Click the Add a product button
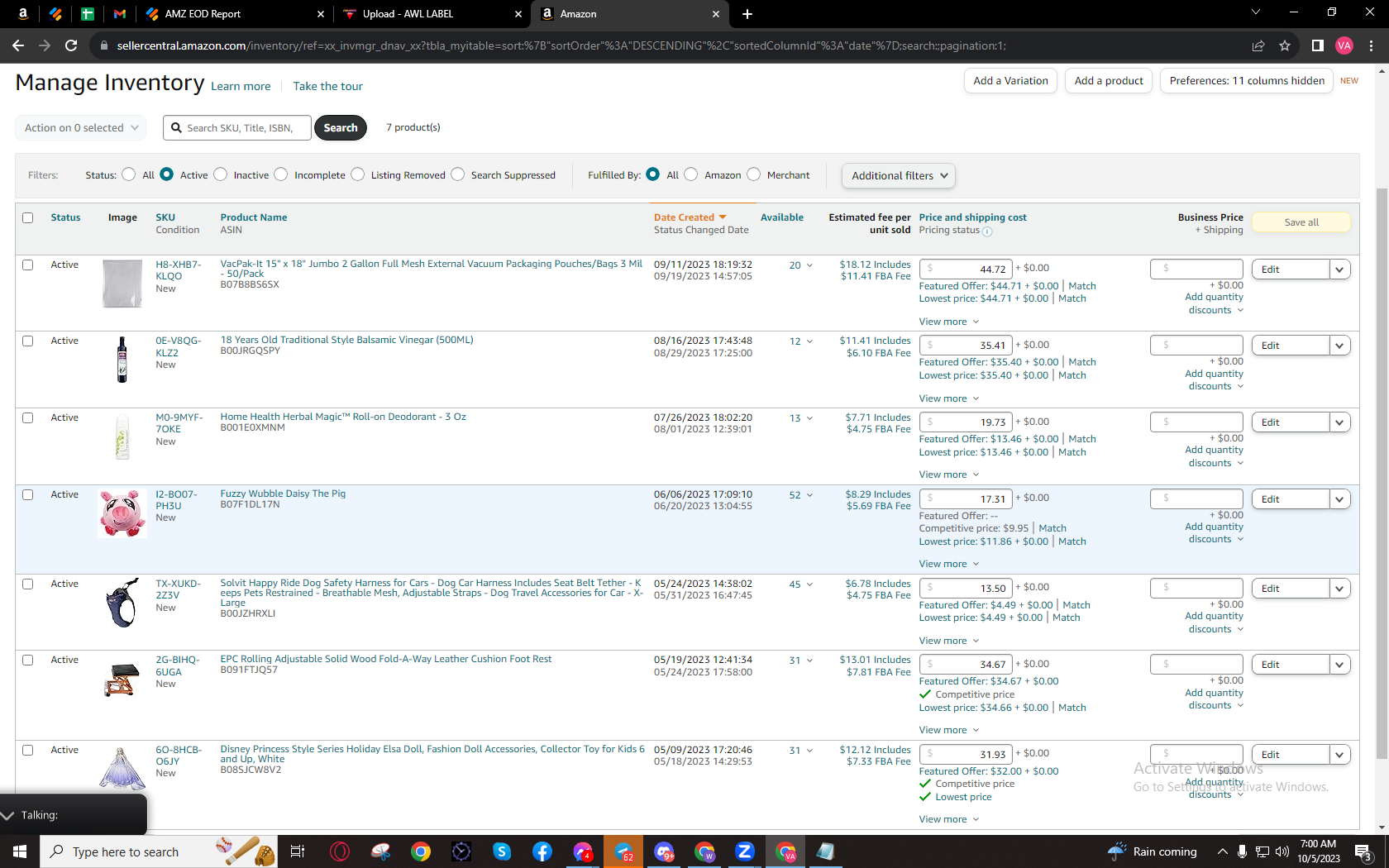 click(1109, 81)
